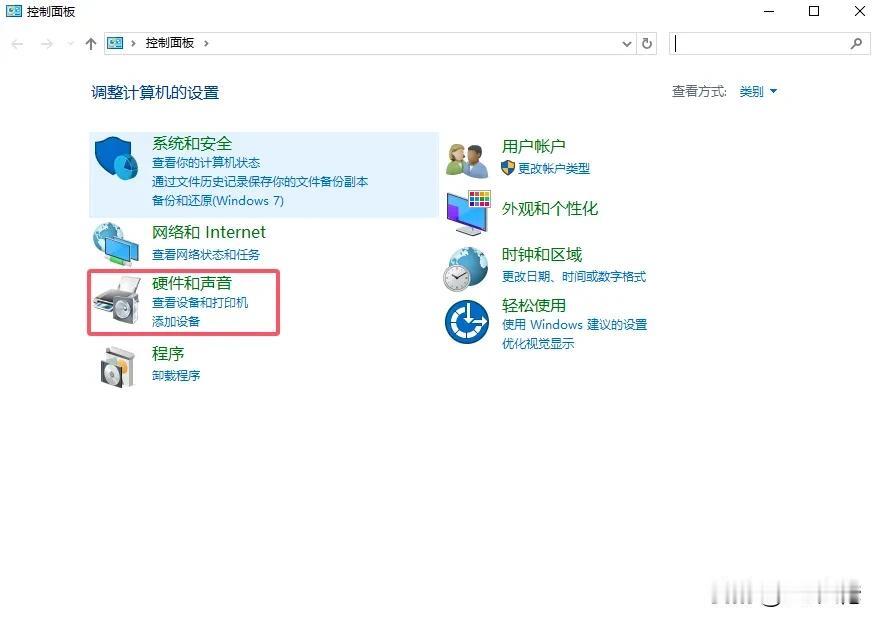The image size is (879, 623).
Task: Click the Ease of Access circular icon
Action: 467,322
